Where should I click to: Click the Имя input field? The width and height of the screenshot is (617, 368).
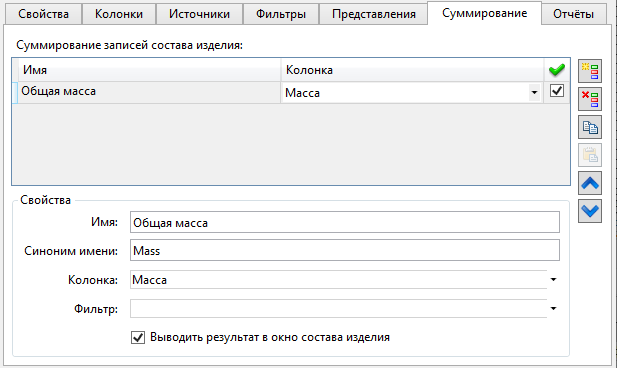coord(345,222)
